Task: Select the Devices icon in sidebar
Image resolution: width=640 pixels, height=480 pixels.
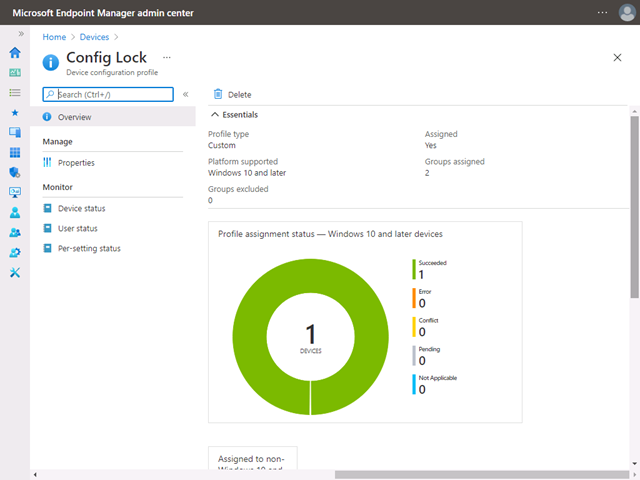Action: (15, 132)
